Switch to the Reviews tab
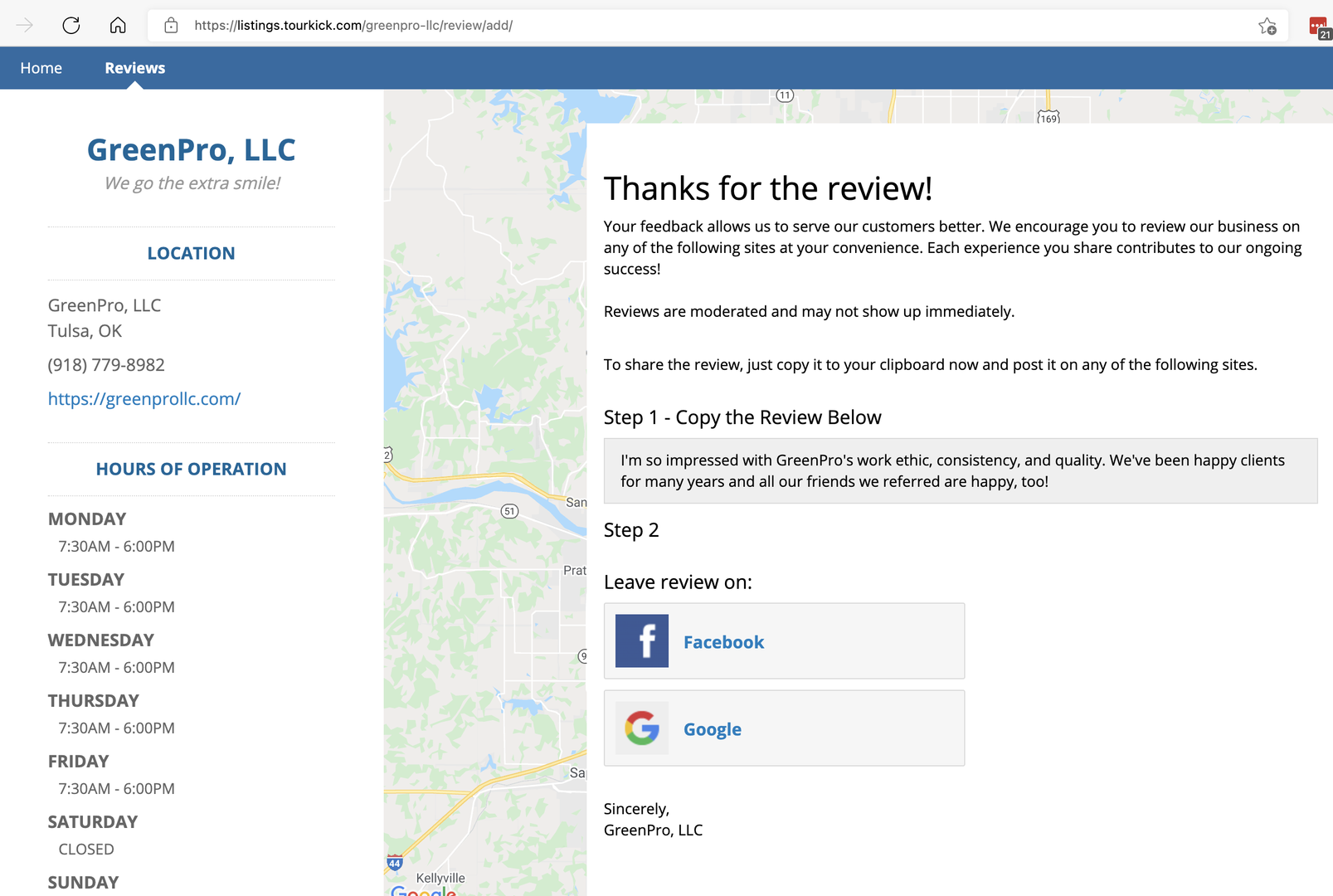The image size is (1333, 896). coord(135,68)
